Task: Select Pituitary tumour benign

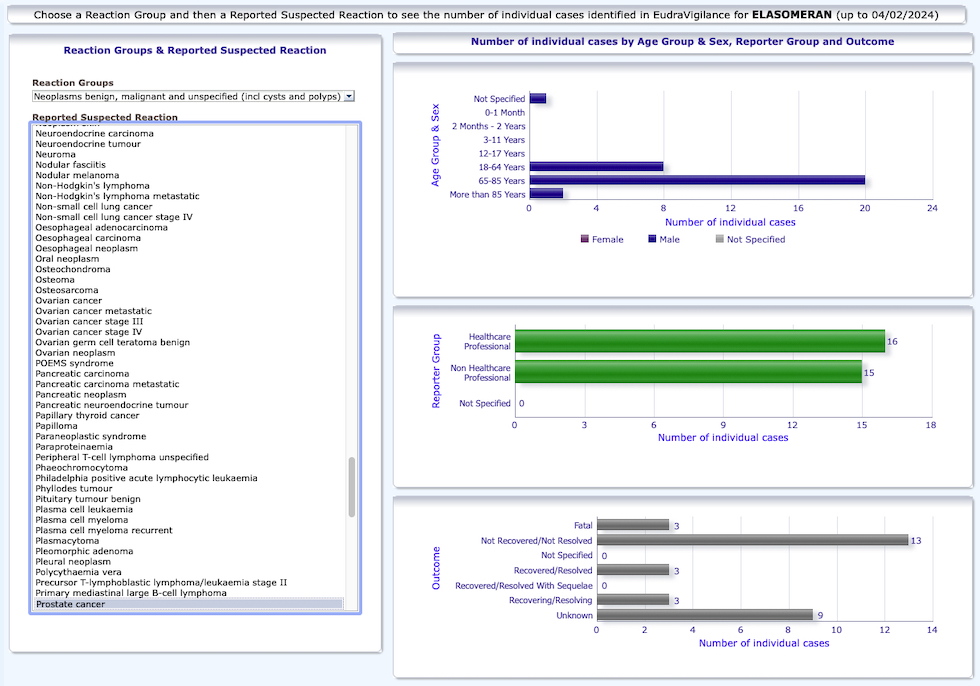Action: tap(88, 499)
